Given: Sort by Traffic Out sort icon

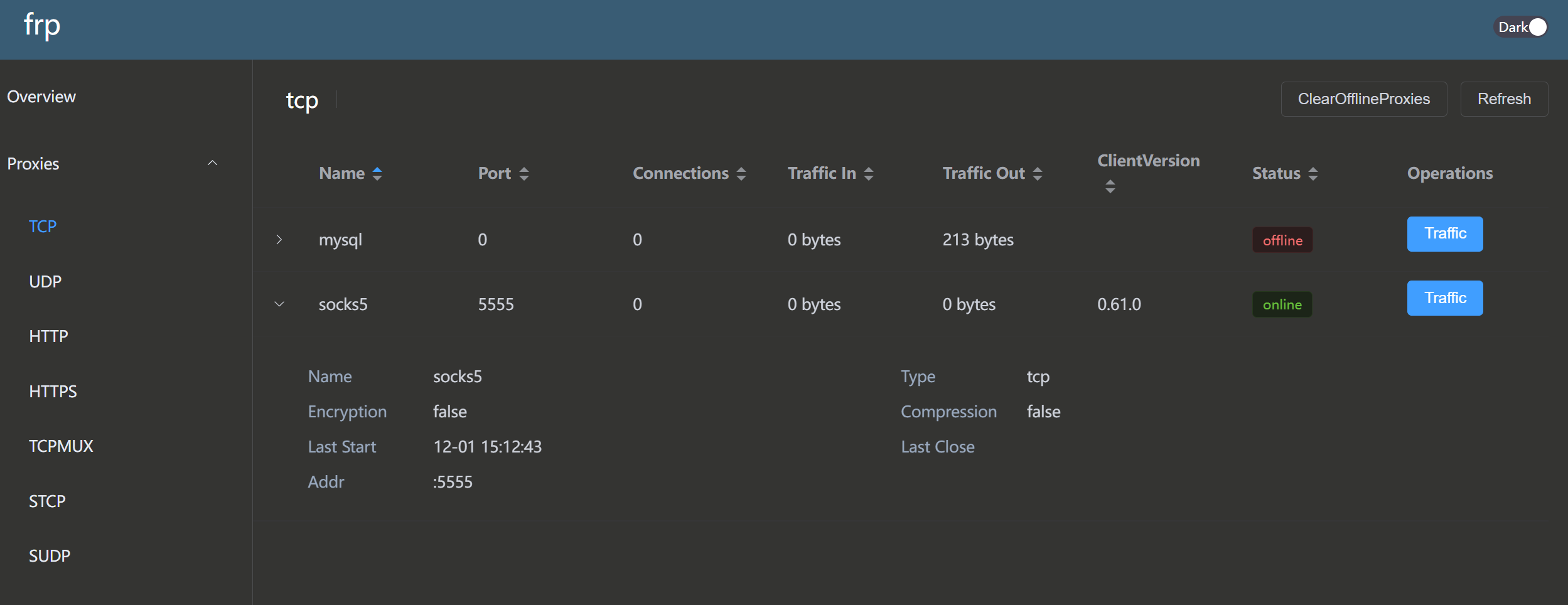Looking at the screenshot, I should (x=1038, y=174).
